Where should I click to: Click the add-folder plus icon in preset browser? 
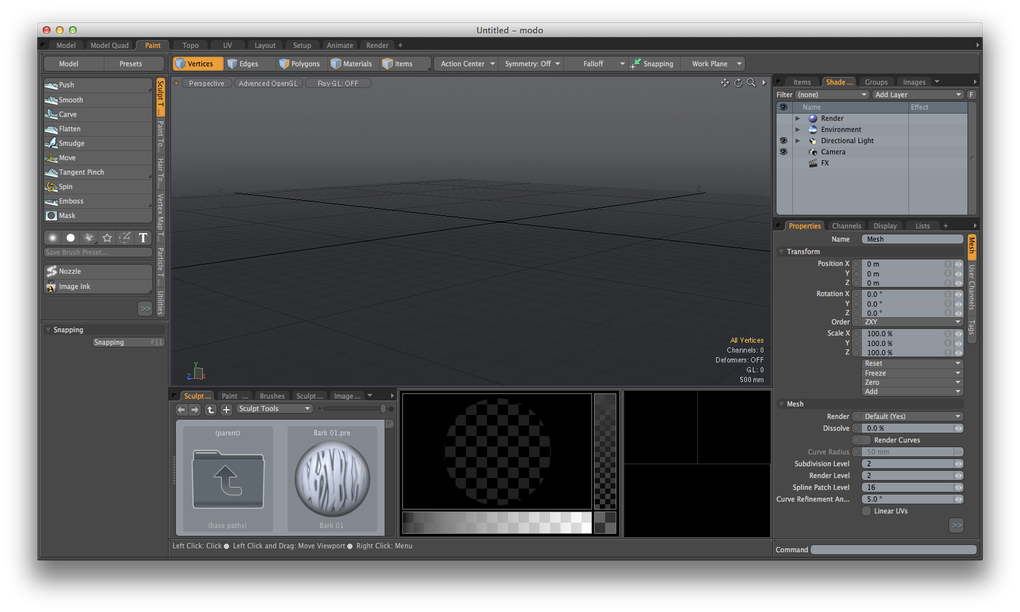[x=226, y=409]
